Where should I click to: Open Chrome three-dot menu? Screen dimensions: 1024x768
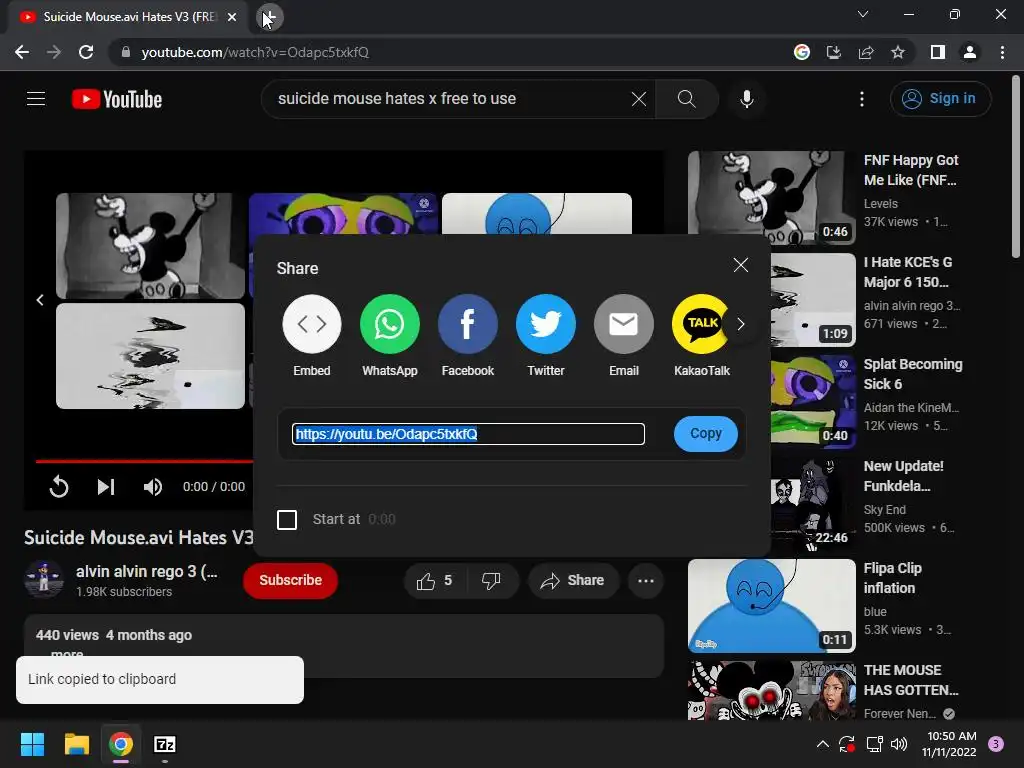coord(1002,52)
